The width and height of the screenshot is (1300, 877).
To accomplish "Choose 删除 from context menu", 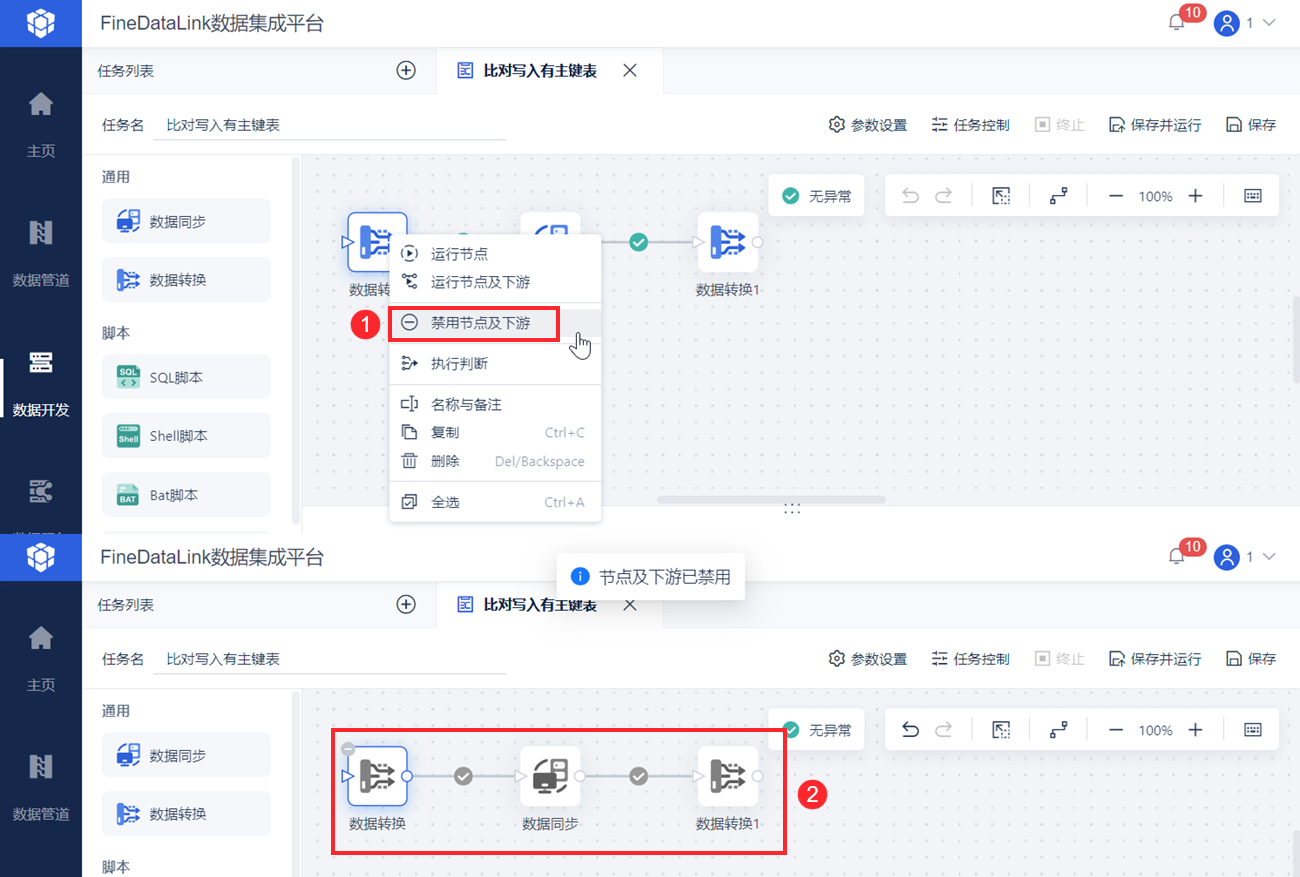I will click(495, 461).
